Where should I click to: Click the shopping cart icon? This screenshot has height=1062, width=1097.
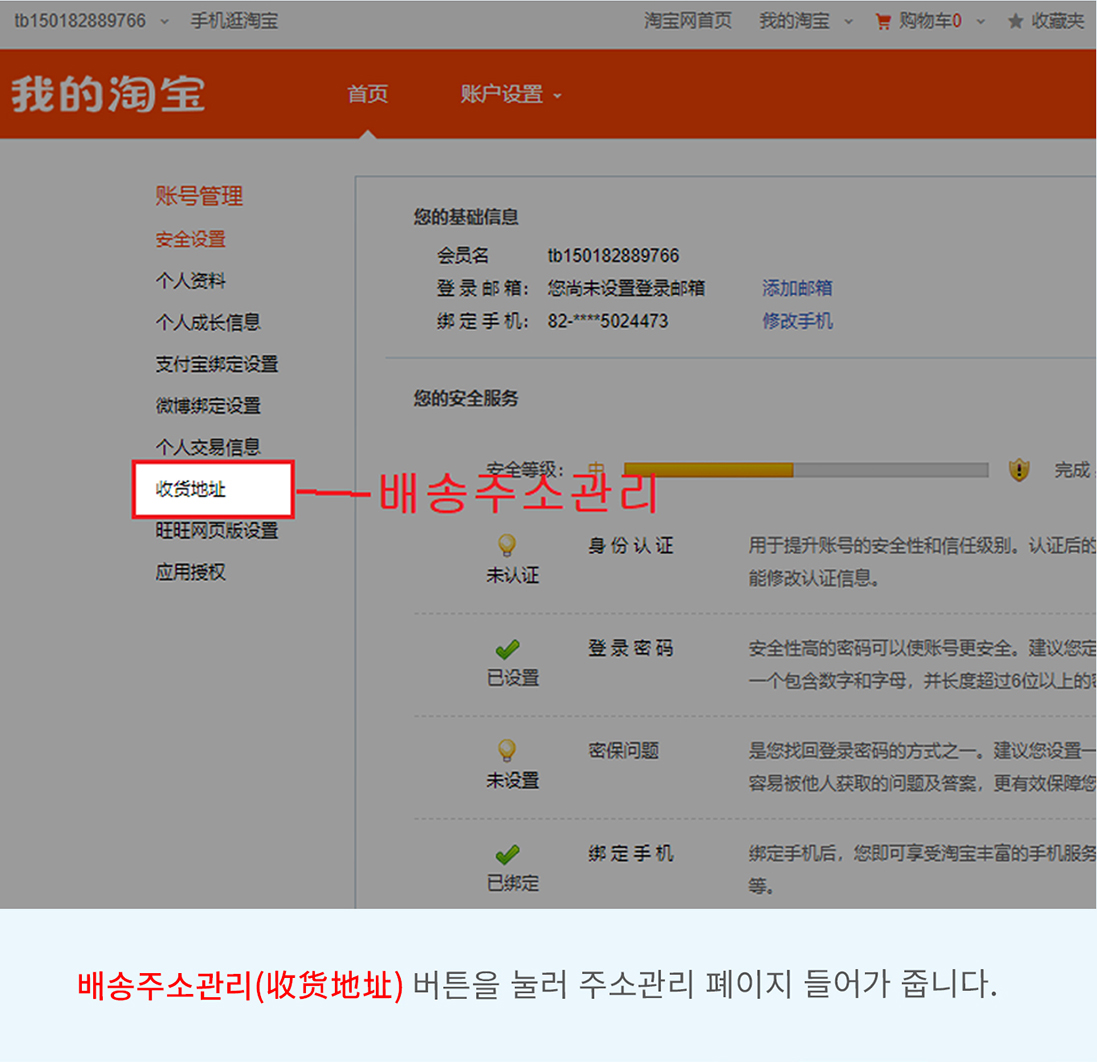coord(883,22)
